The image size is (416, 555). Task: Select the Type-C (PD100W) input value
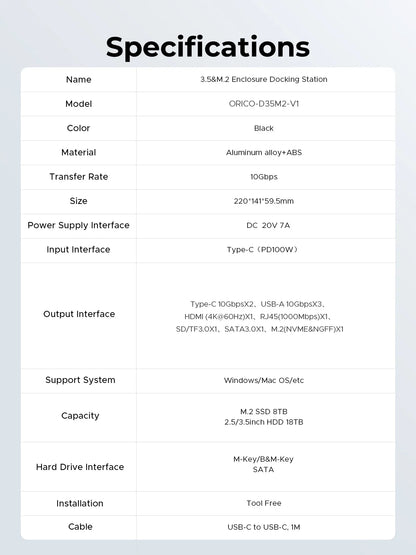pyautogui.click(x=262, y=250)
